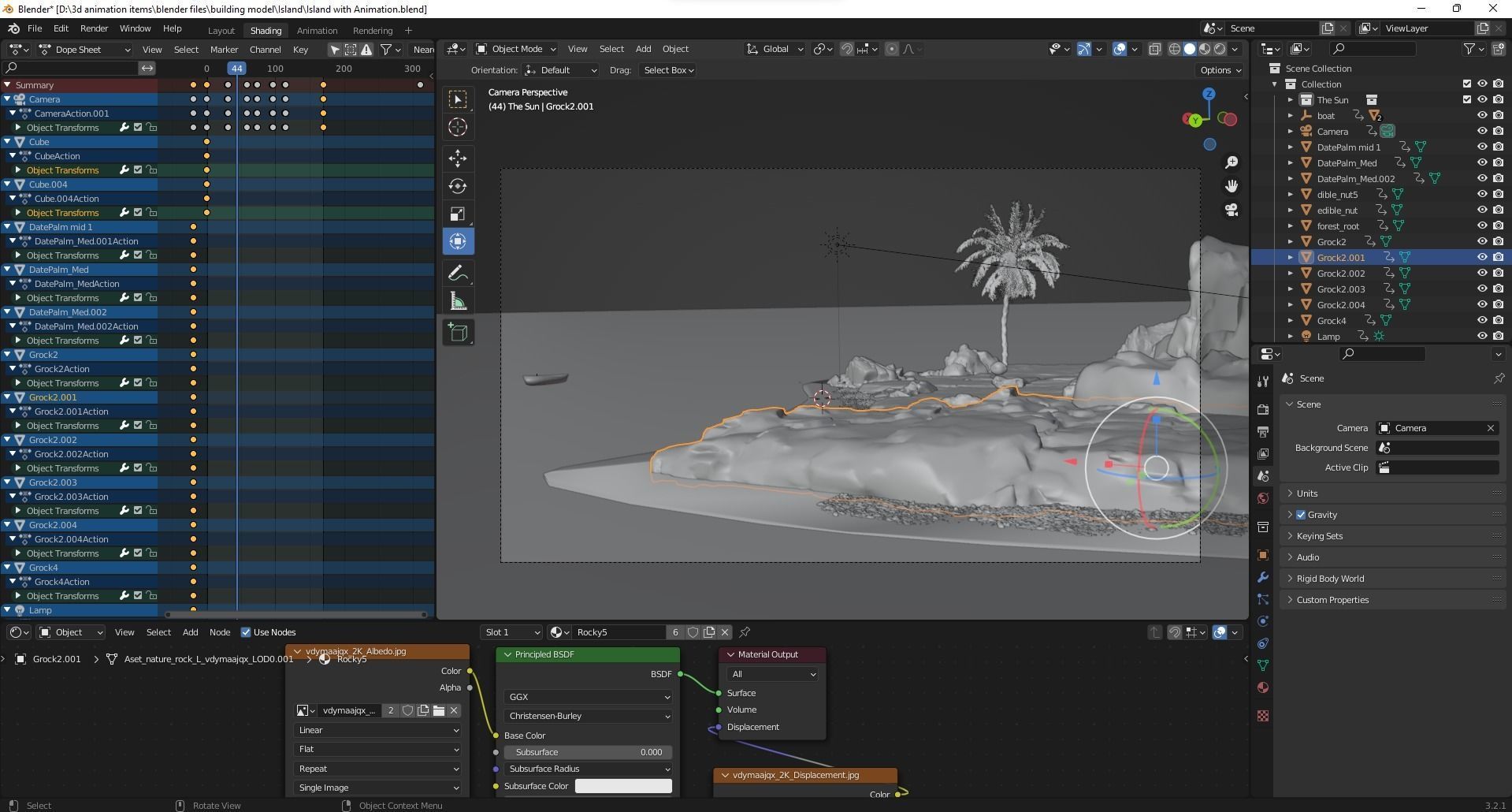Toggle The Sun collection exclude checkbox
This screenshot has width=1512, height=812.
(1466, 100)
